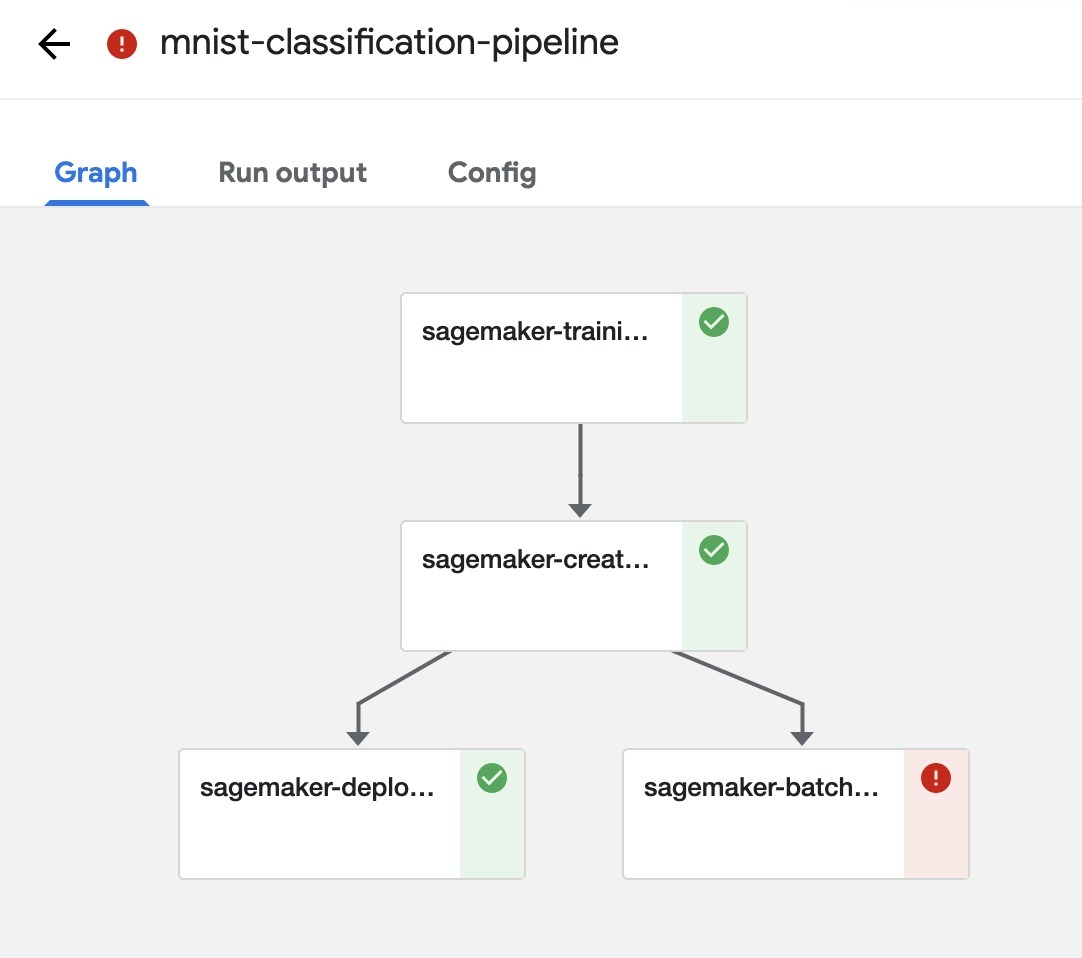Click the green checkmark on the sagemaker-deploy node
The height and width of the screenshot is (958, 1082).
click(x=491, y=778)
